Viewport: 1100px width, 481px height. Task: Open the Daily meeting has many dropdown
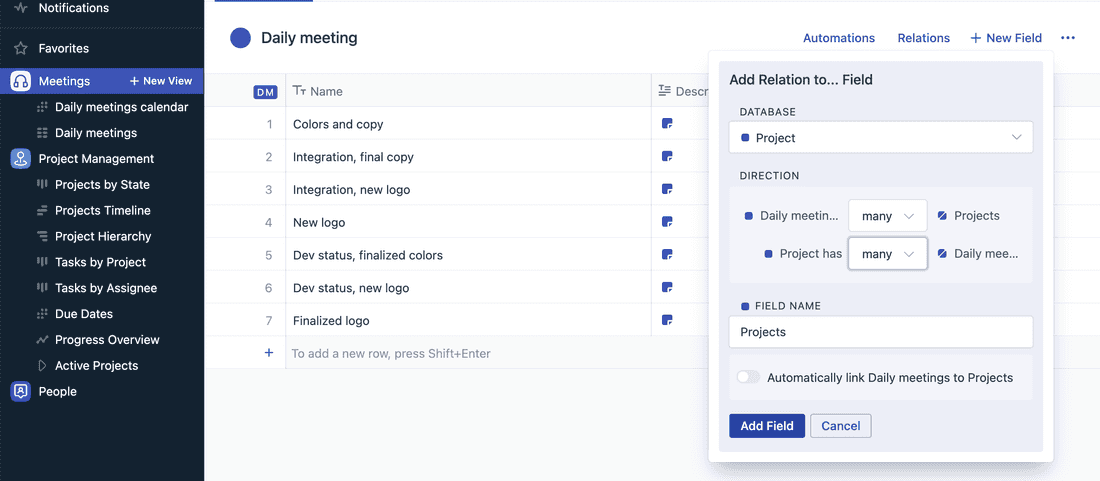(x=887, y=215)
